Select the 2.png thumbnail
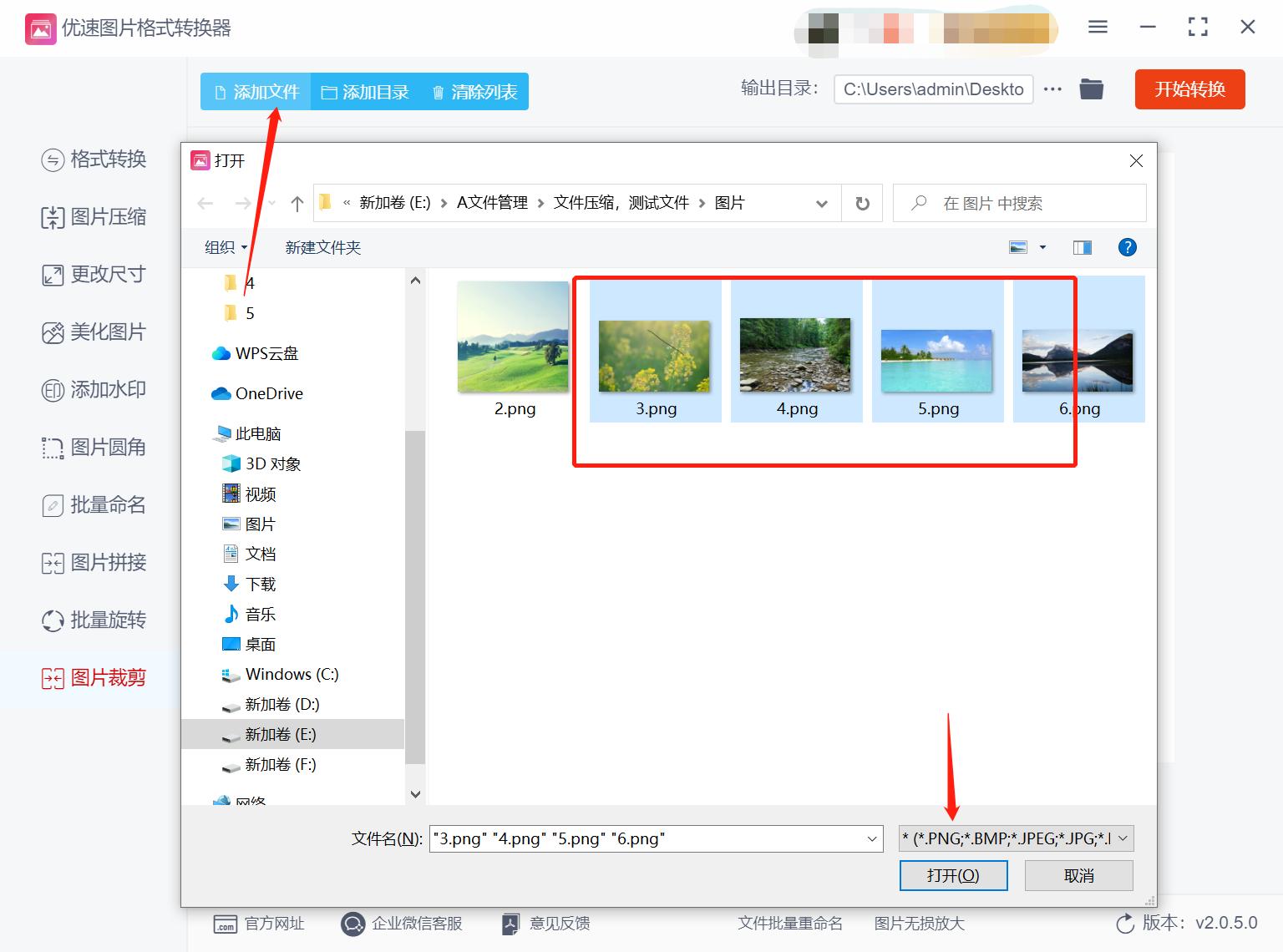Viewport: 1283px width, 952px height. coord(512,337)
